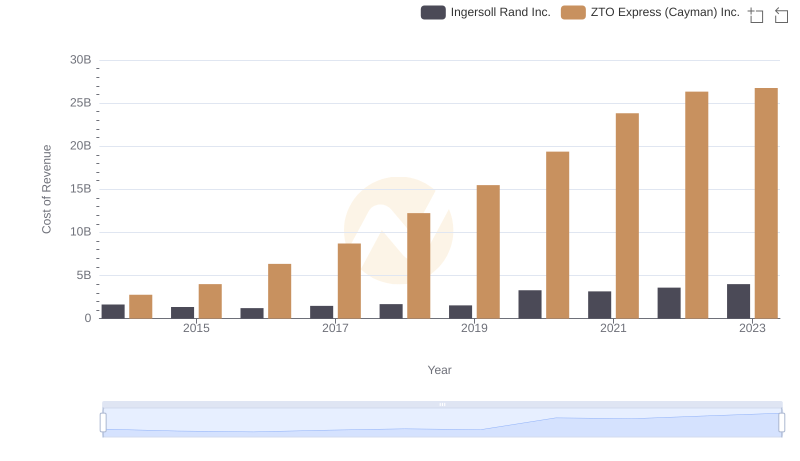Screen dimensions: 800x461
Task: Click the 2021 x-axis label
Action: coord(613,328)
